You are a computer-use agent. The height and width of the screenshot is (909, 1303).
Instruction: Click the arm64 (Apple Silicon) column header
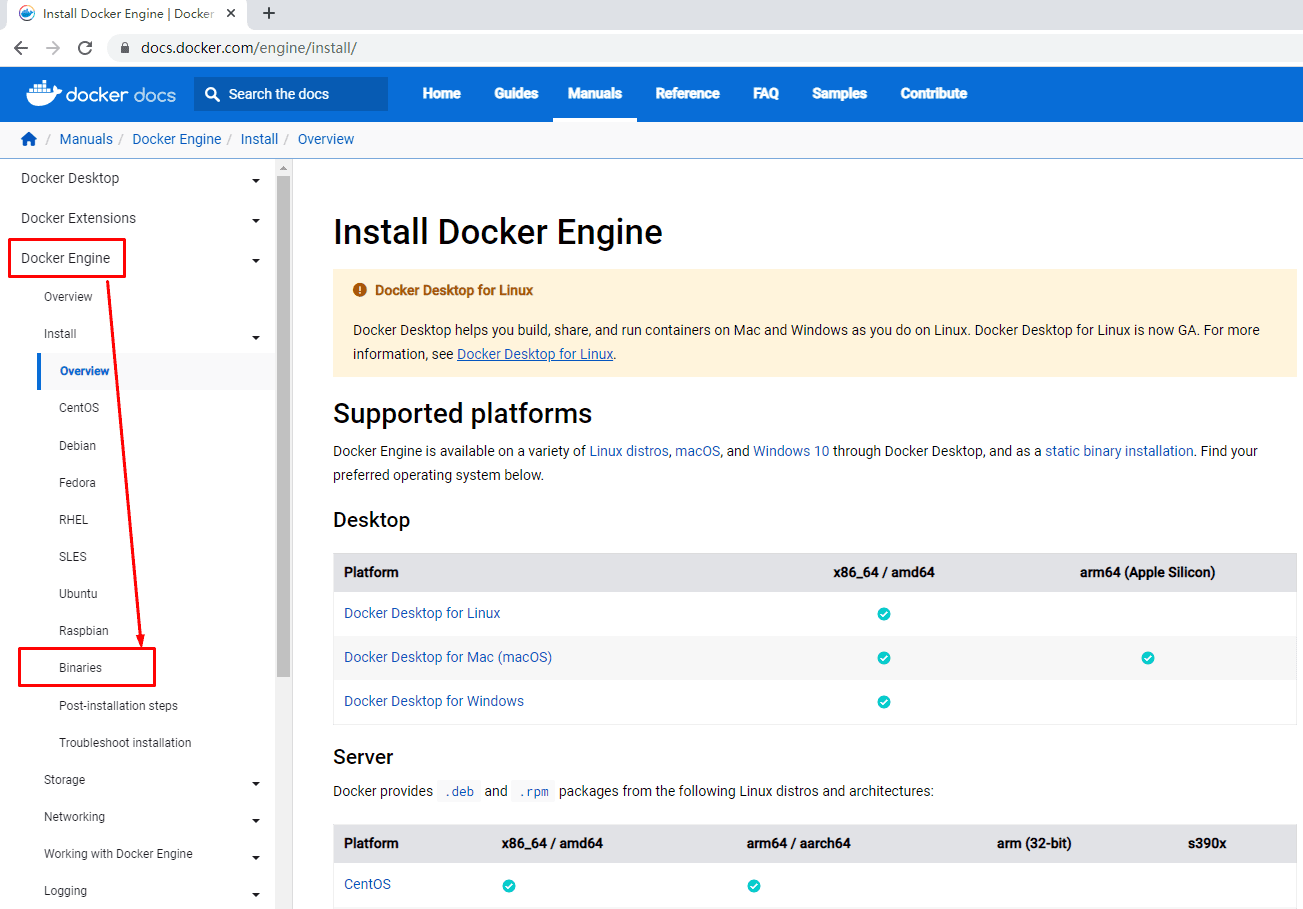coord(1147,572)
